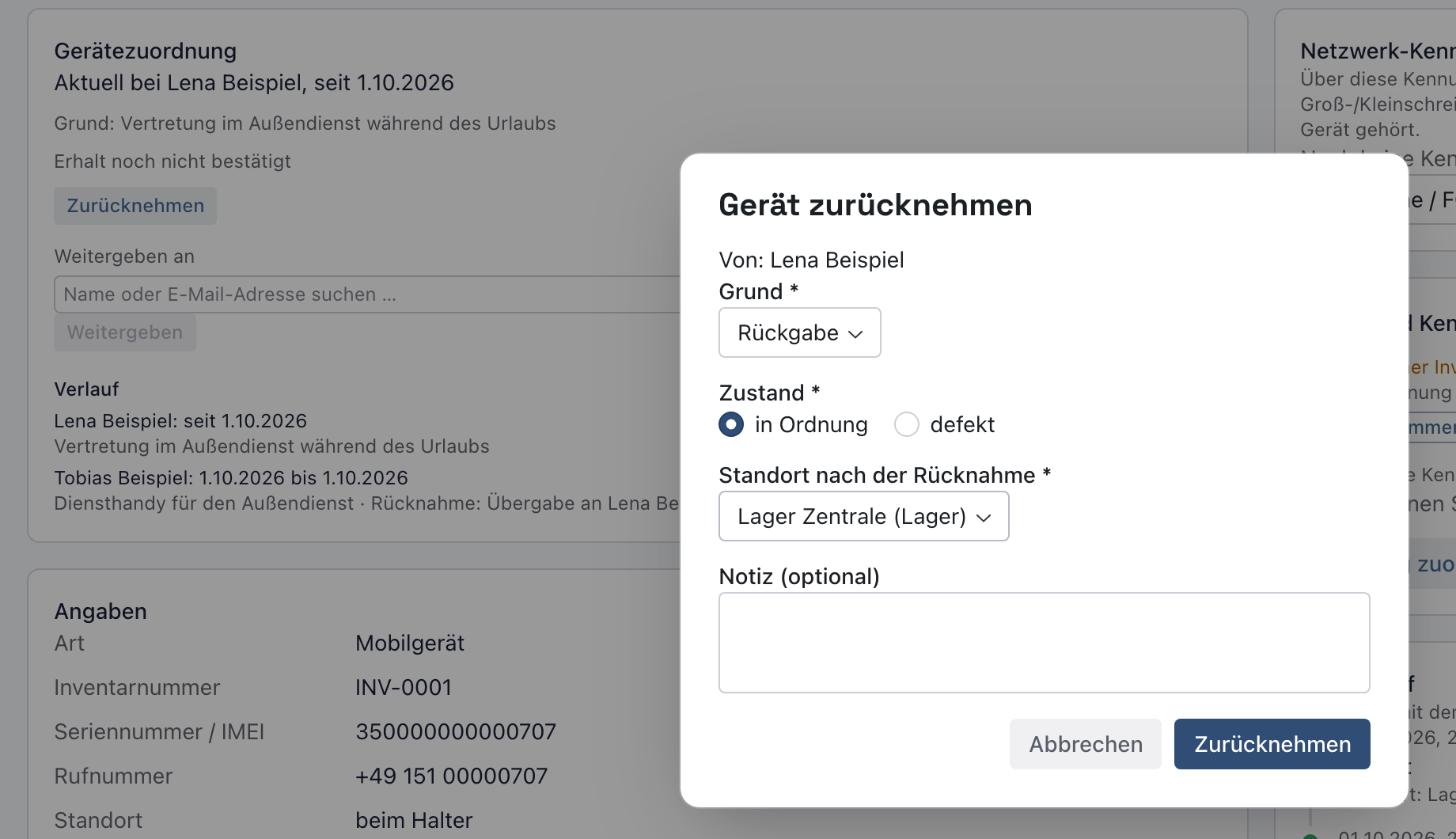Click the Angaben section heading
Screen dimensions: 1456x839
tap(100, 611)
